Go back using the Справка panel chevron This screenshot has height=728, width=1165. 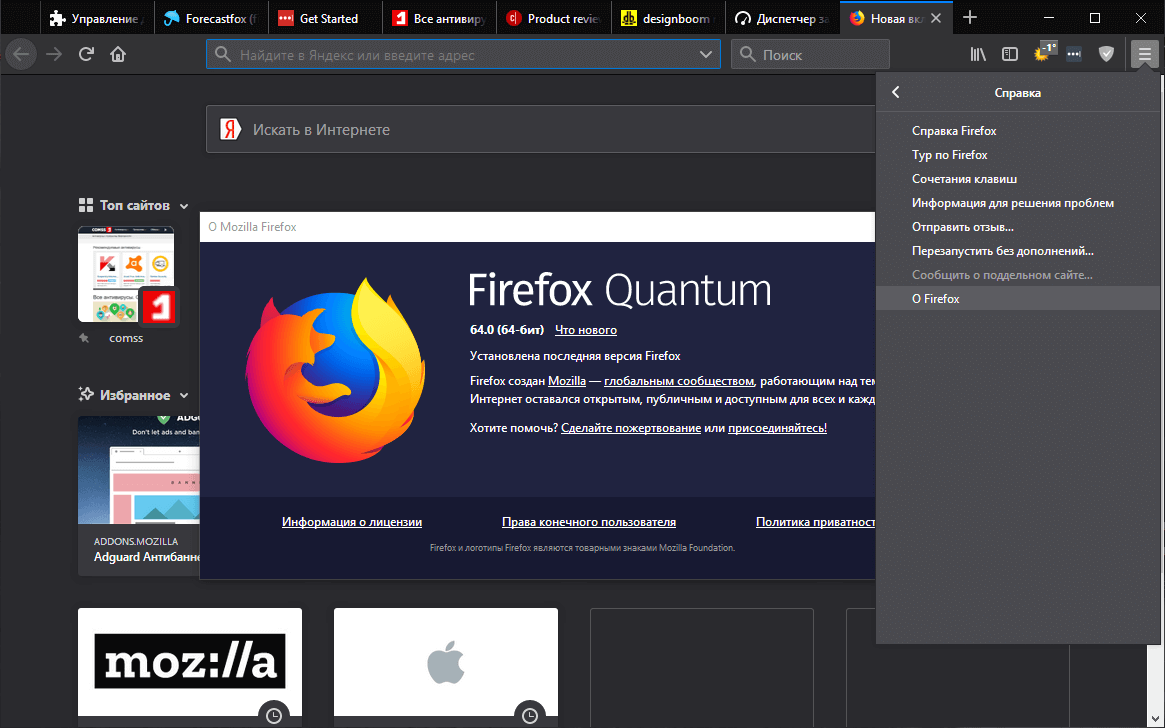coord(895,92)
